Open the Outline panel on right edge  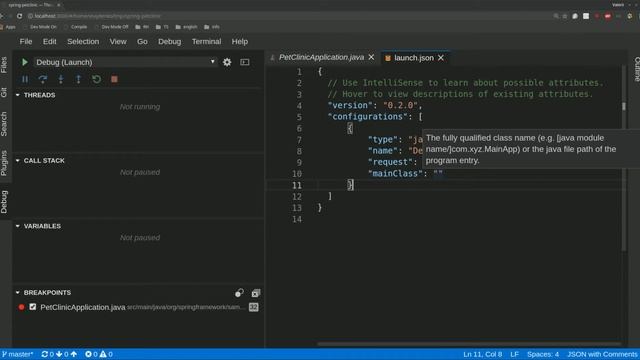[636, 69]
